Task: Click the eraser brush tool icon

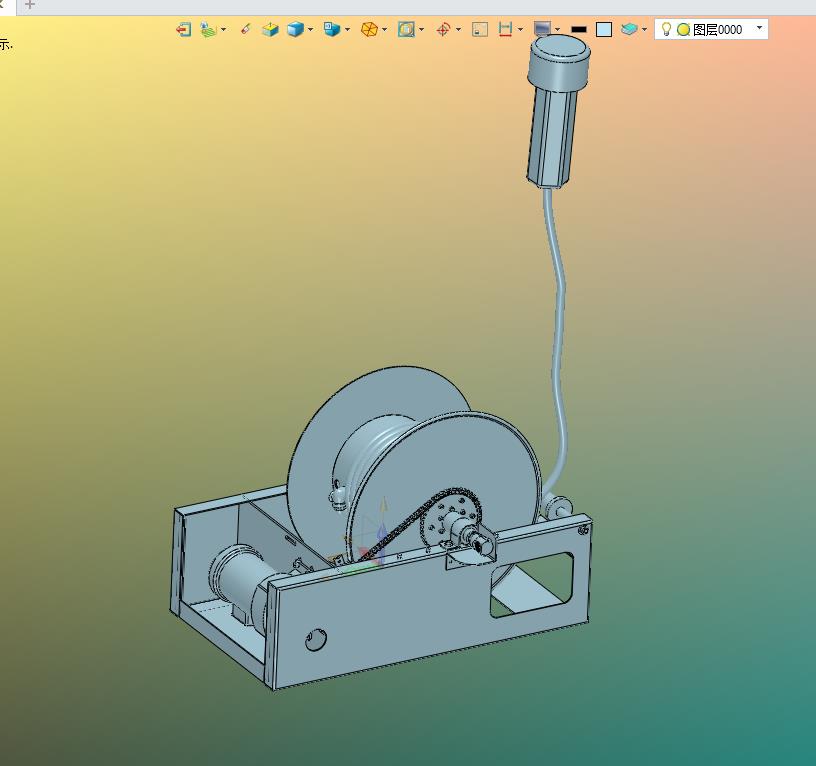Action: point(245,29)
